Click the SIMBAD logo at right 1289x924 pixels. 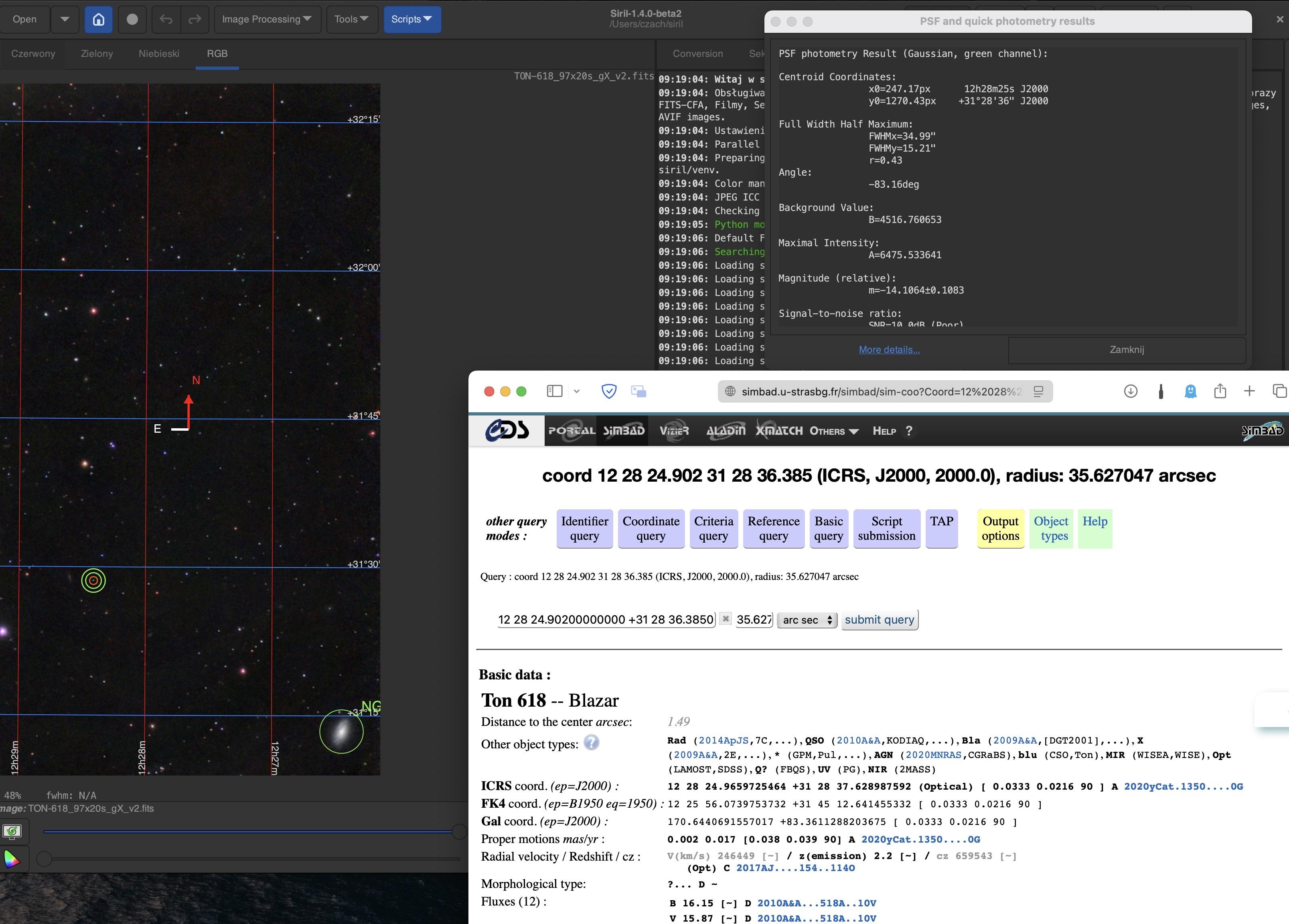pyautogui.click(x=1262, y=430)
